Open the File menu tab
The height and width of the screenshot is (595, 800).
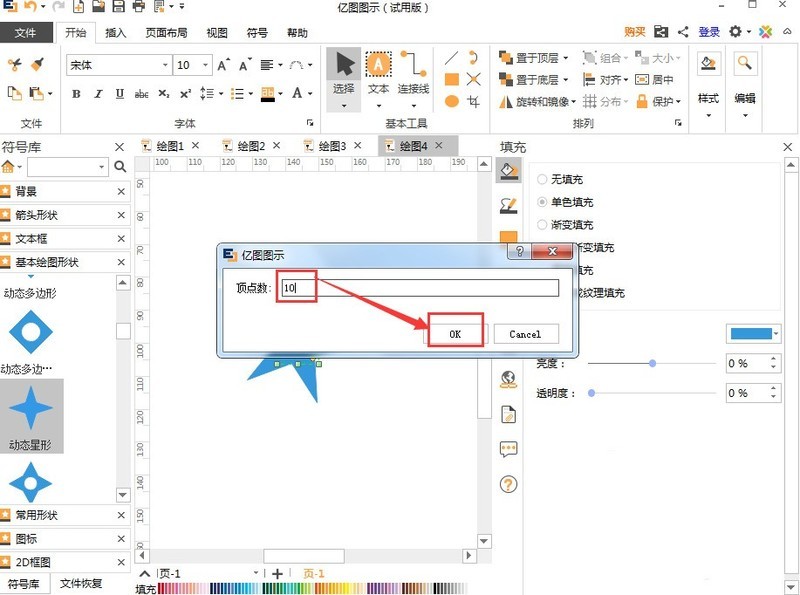pos(26,33)
